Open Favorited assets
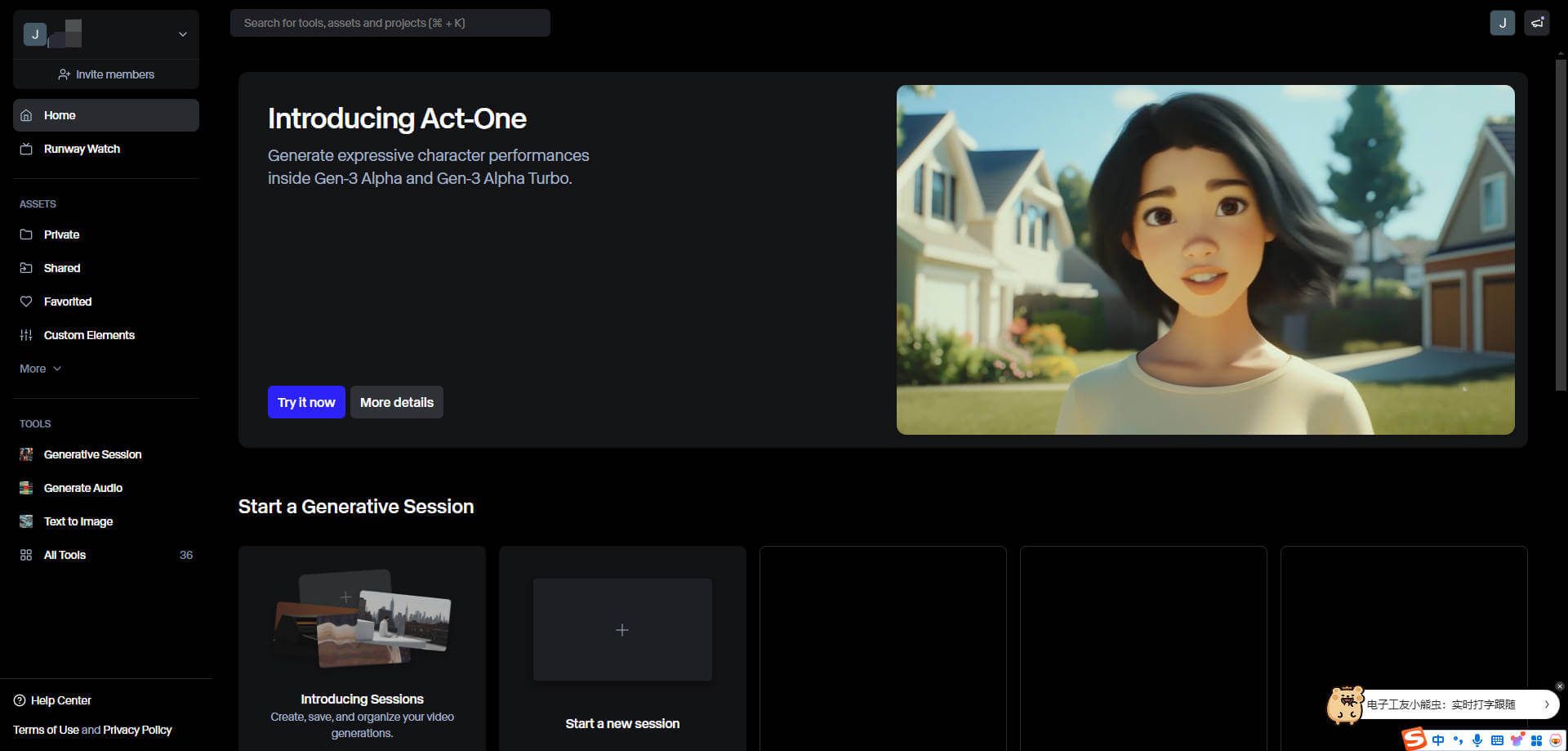 (x=106, y=302)
